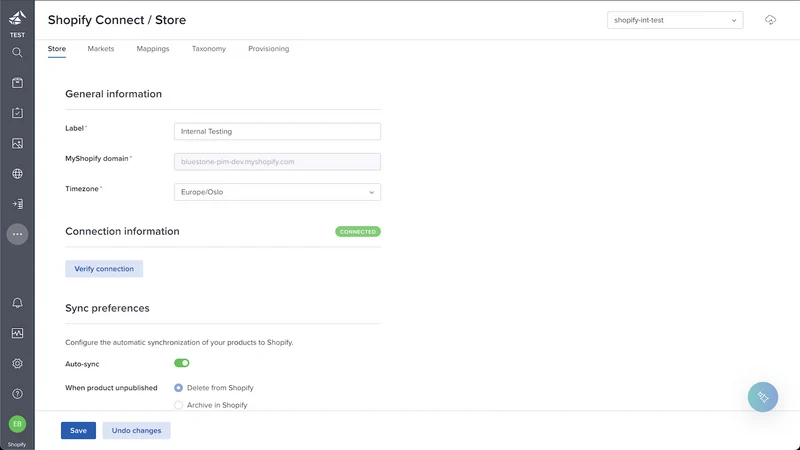This screenshot has width=800, height=450.
Task: Open the notifications bell icon
Action: 17,303
